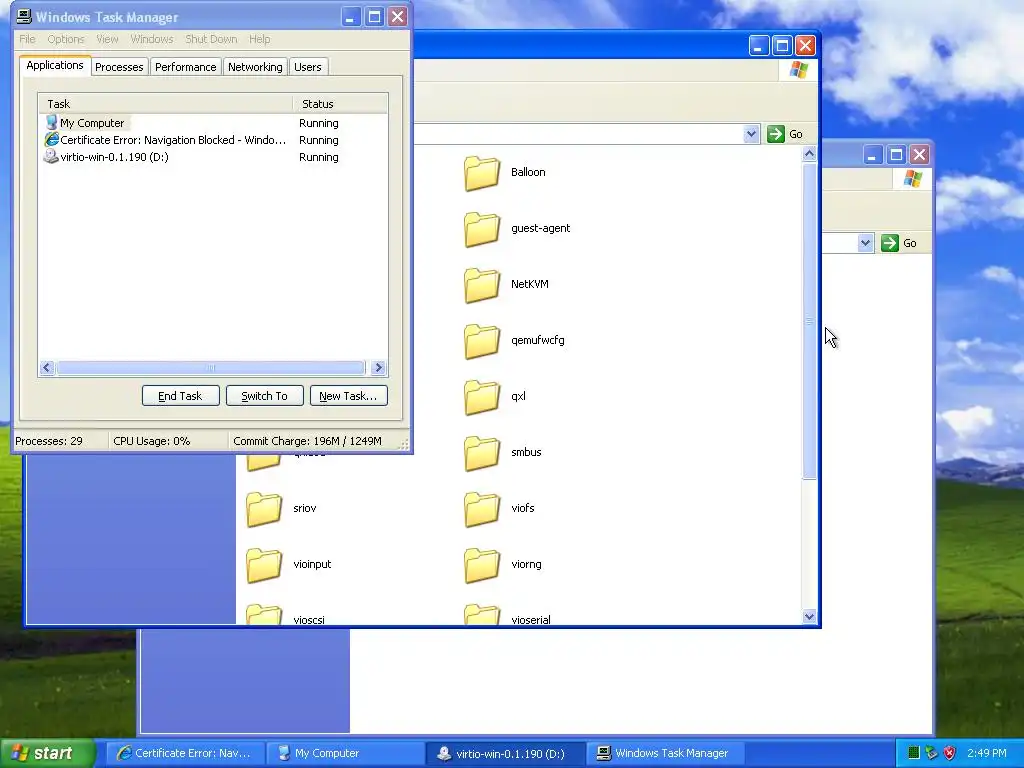Open the Balloon folder icon

tap(482, 173)
